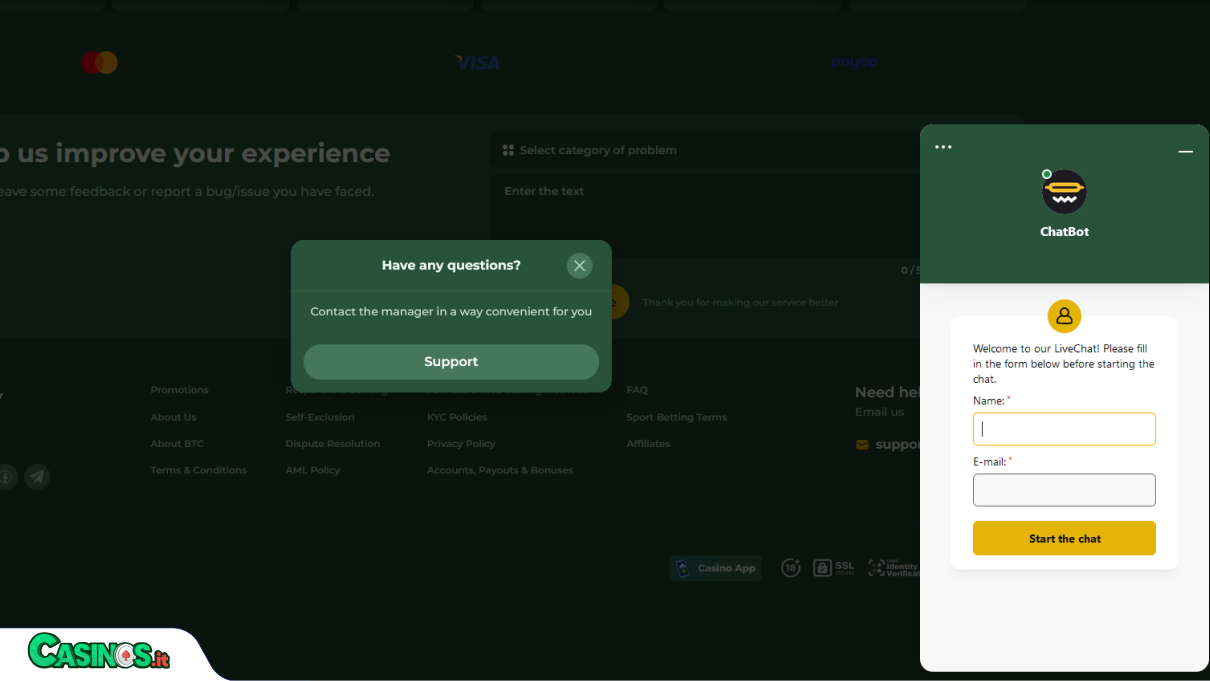Screen dimensions: 1210x681
Task: Open the Terms & Conditions link
Action: (198, 470)
